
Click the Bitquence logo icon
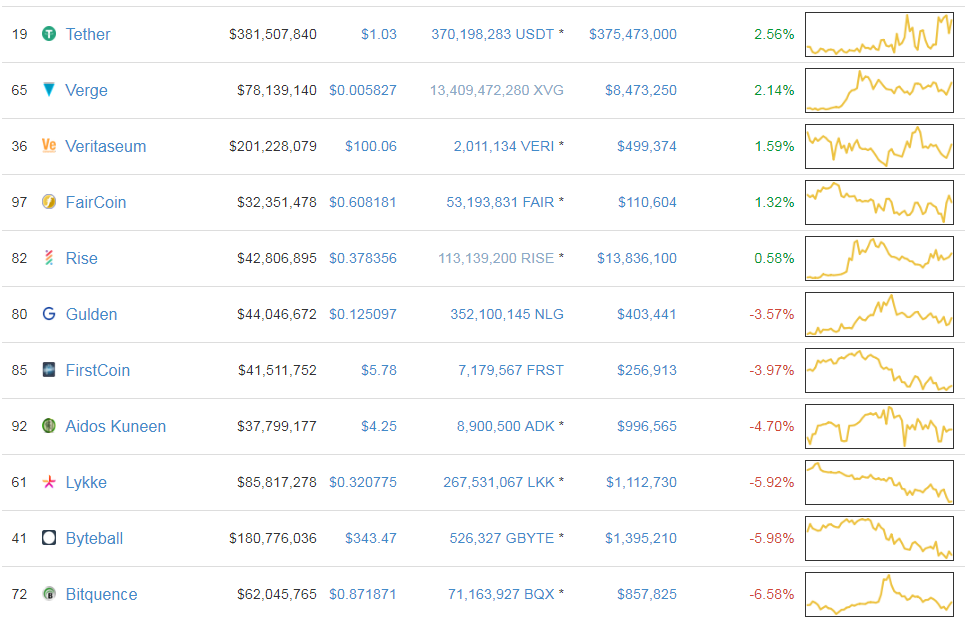tap(49, 594)
